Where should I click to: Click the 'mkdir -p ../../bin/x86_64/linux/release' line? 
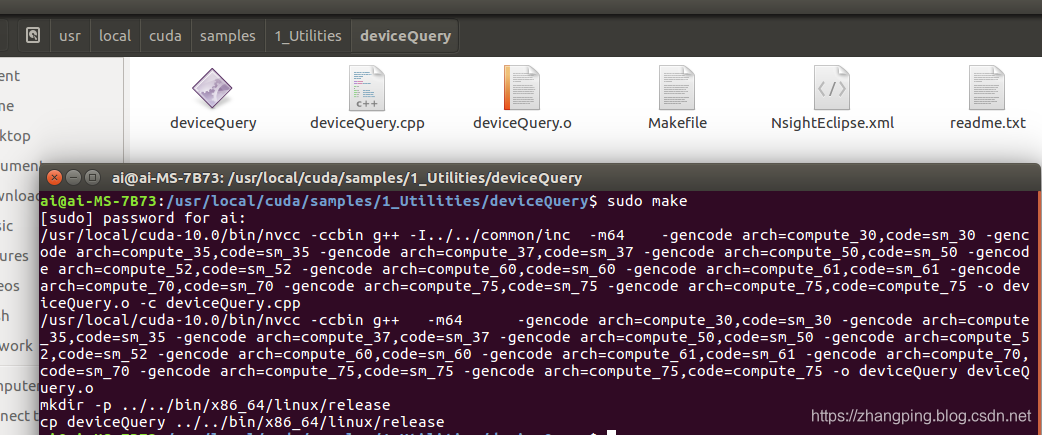(215, 404)
